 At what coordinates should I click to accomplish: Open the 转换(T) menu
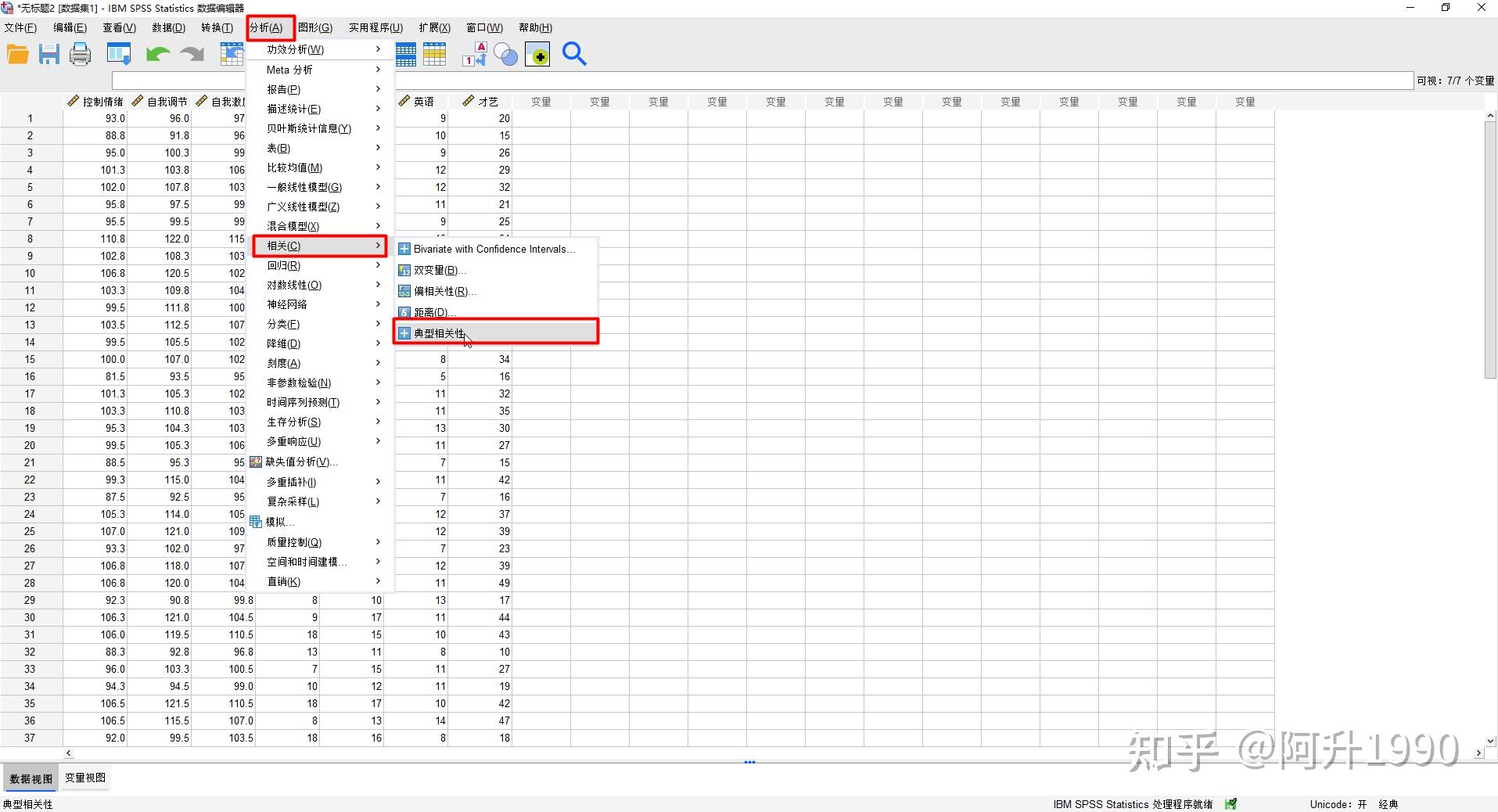click(217, 27)
